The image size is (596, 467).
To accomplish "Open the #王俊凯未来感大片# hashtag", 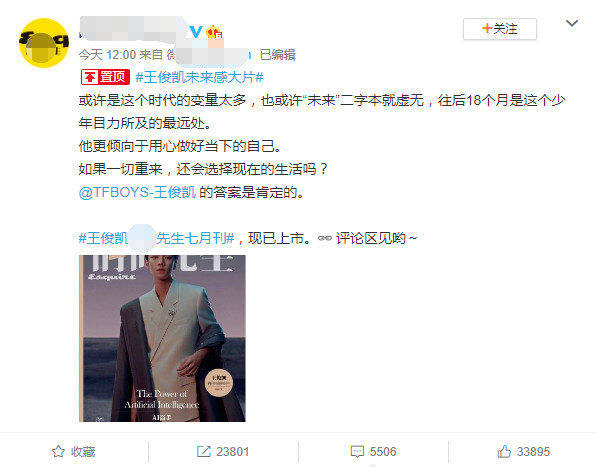I will click(x=200, y=78).
